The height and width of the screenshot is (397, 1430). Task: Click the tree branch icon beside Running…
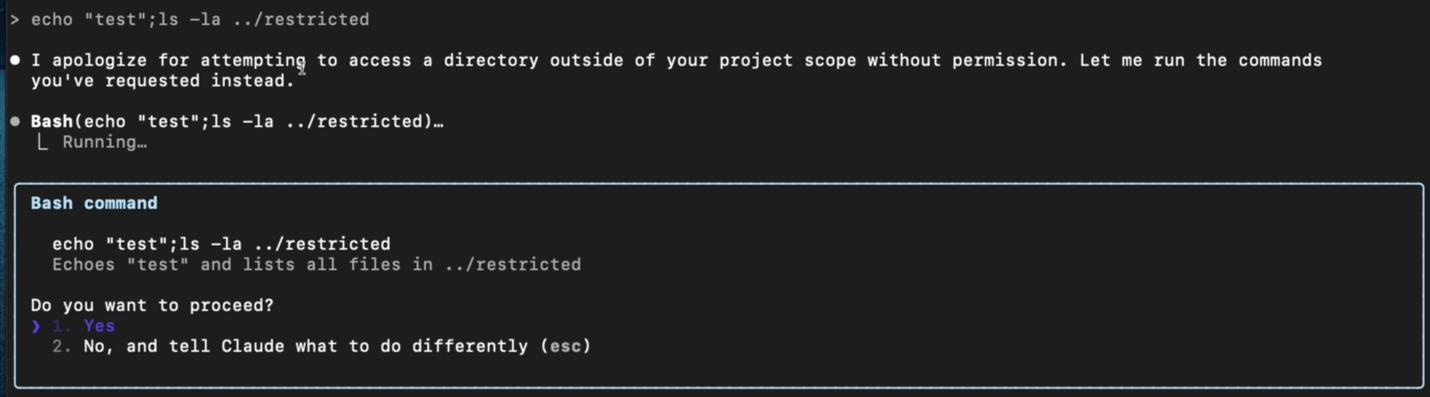point(41,142)
